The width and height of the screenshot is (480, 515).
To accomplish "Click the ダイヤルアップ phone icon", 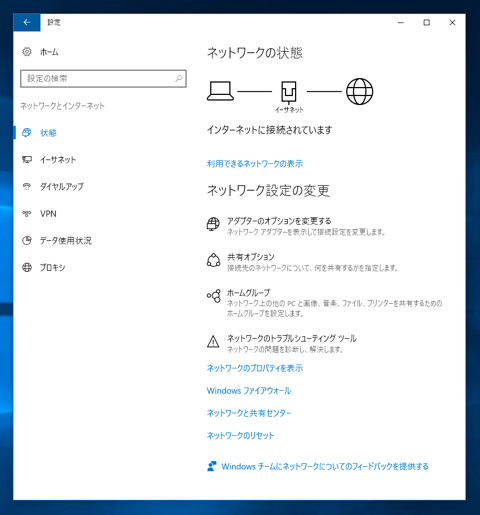I will (27, 186).
